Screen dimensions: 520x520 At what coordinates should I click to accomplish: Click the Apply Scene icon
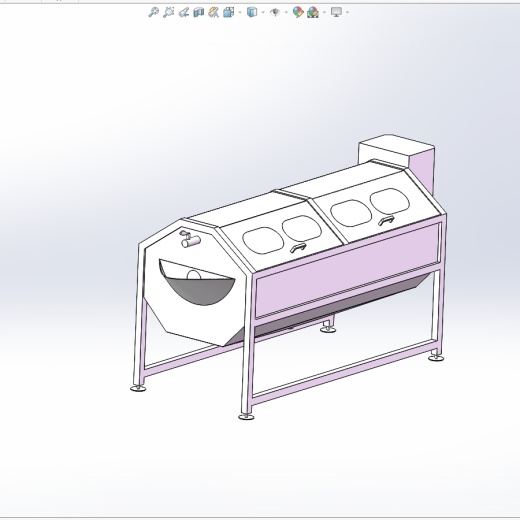point(313,12)
